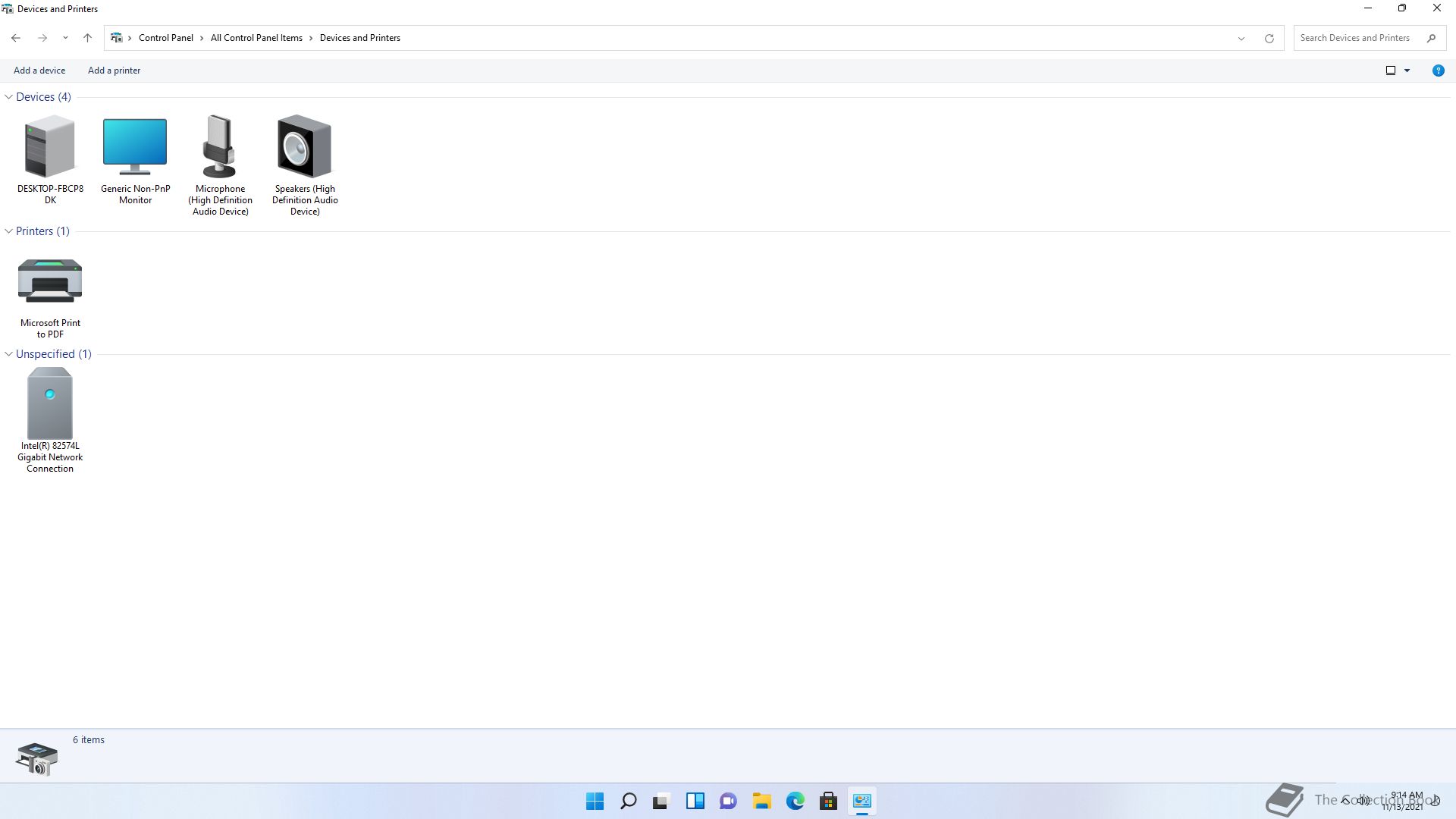Open the recent locations dropdown arrow

[65, 38]
